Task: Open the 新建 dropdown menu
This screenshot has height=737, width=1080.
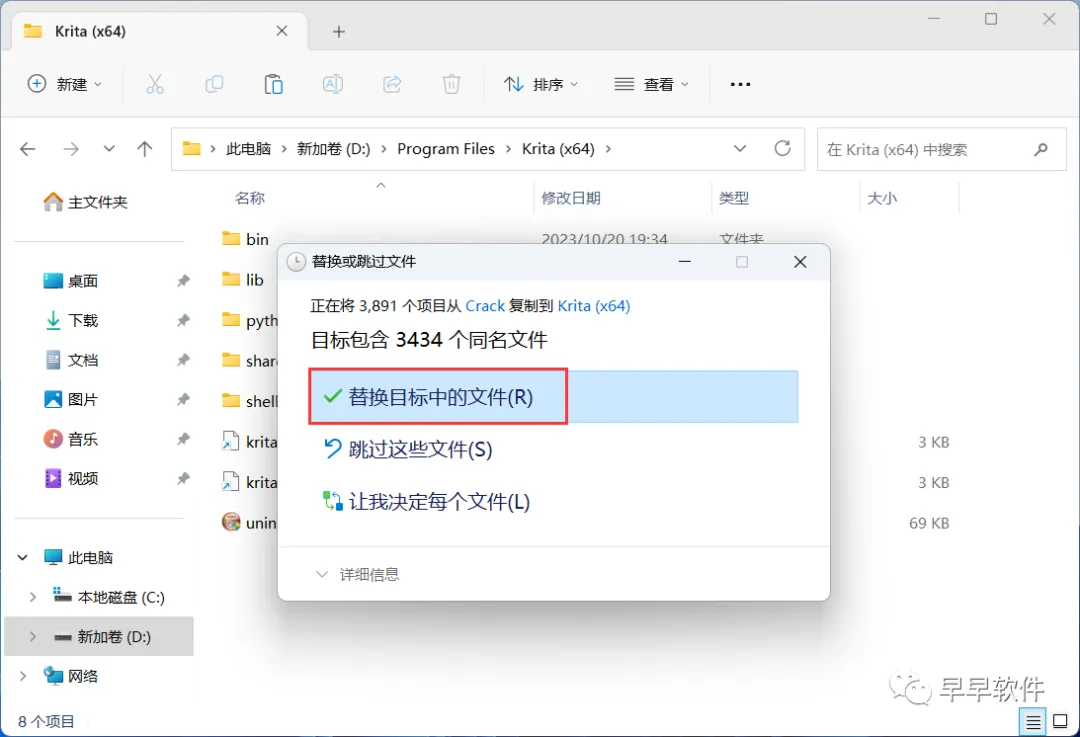Action: click(65, 84)
